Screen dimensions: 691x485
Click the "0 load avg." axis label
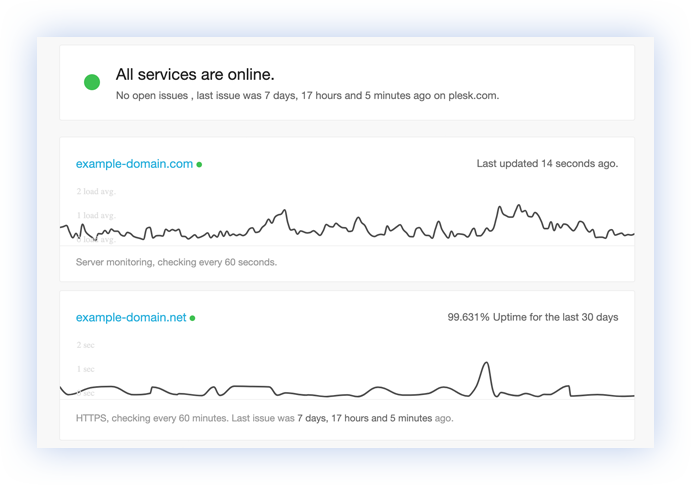(x=96, y=239)
